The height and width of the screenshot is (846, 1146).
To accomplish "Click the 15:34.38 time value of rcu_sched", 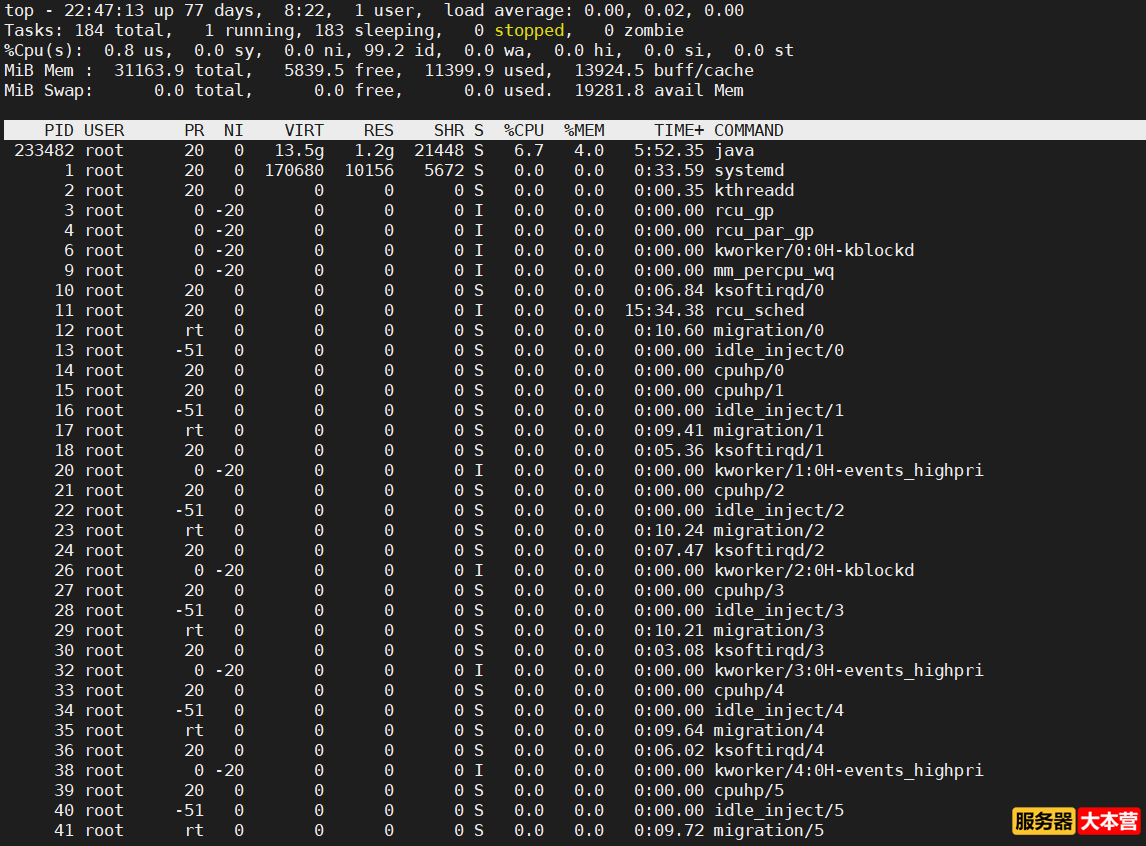I will click(x=664, y=310).
